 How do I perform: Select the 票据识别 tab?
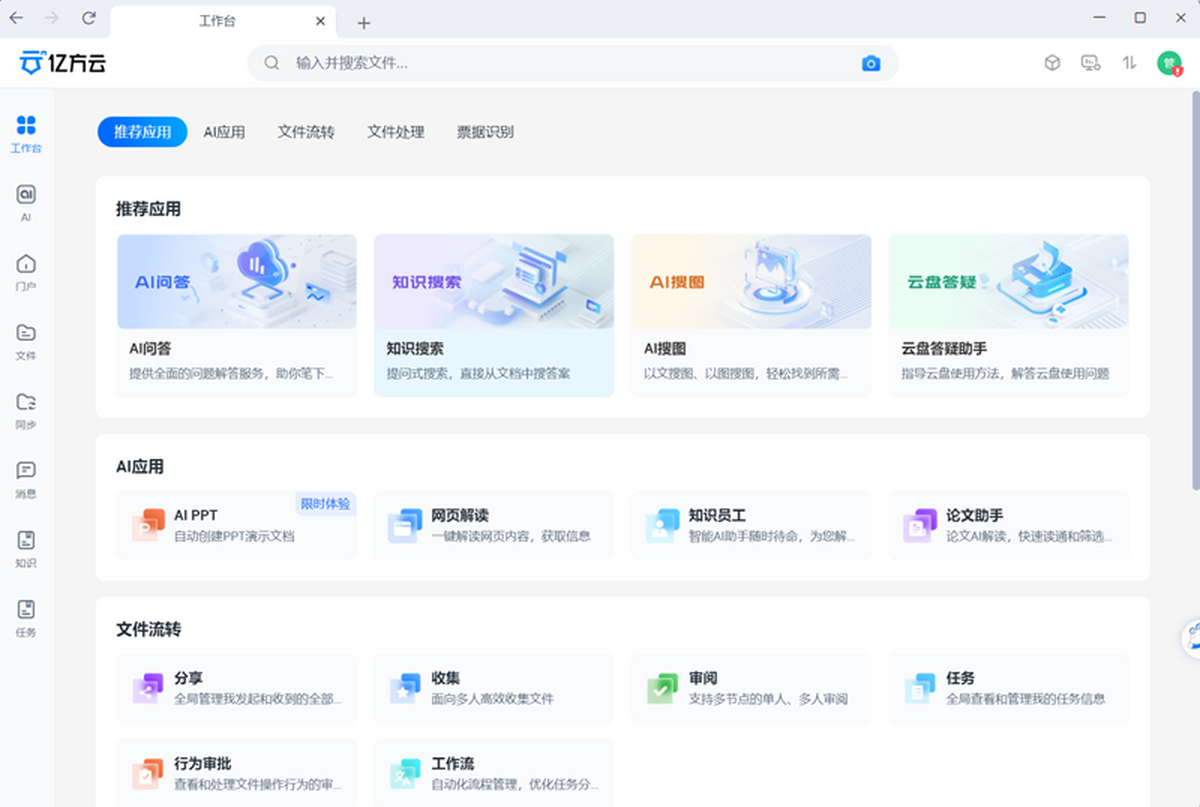(x=485, y=132)
